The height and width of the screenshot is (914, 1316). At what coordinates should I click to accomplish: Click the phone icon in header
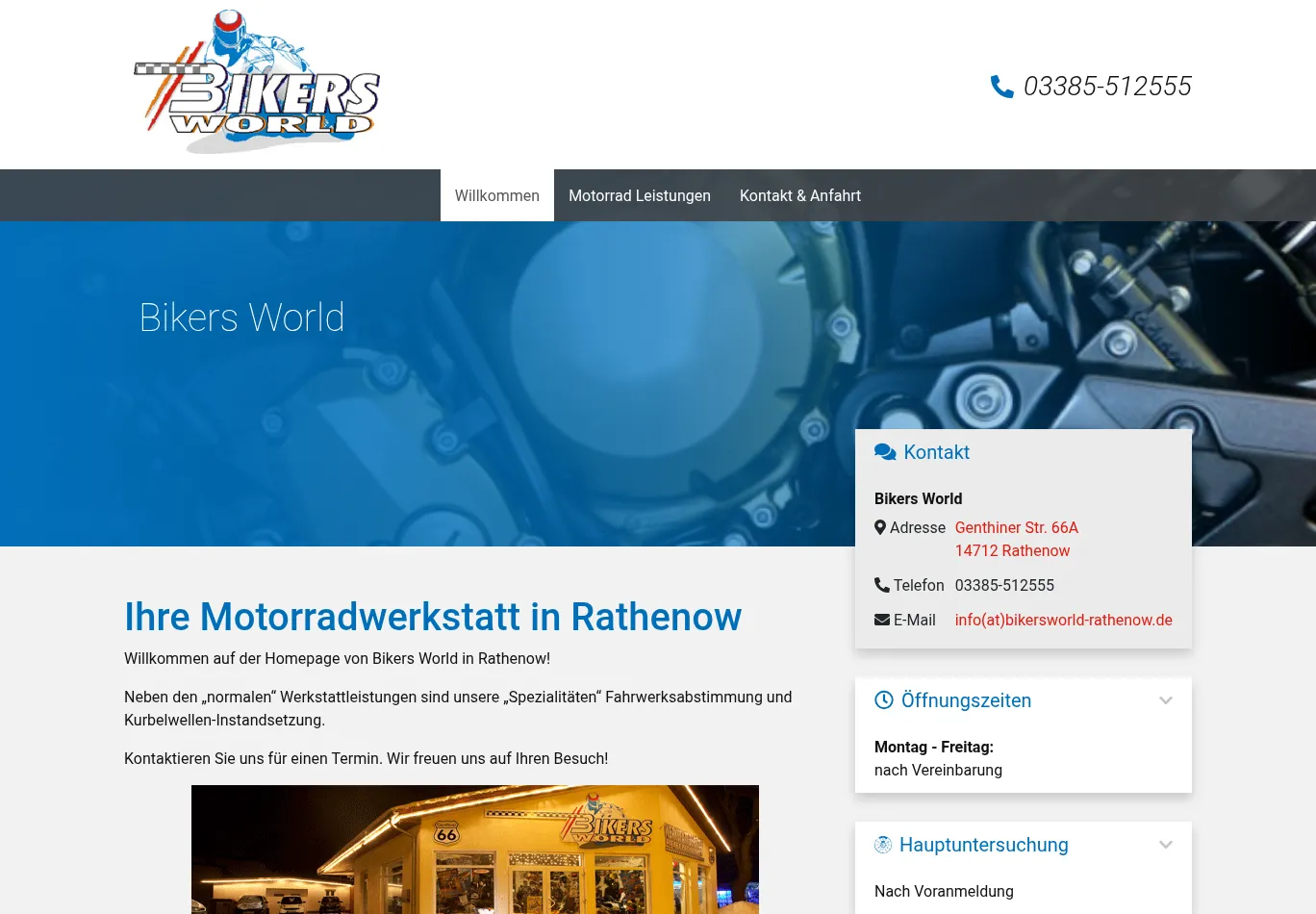1001,87
